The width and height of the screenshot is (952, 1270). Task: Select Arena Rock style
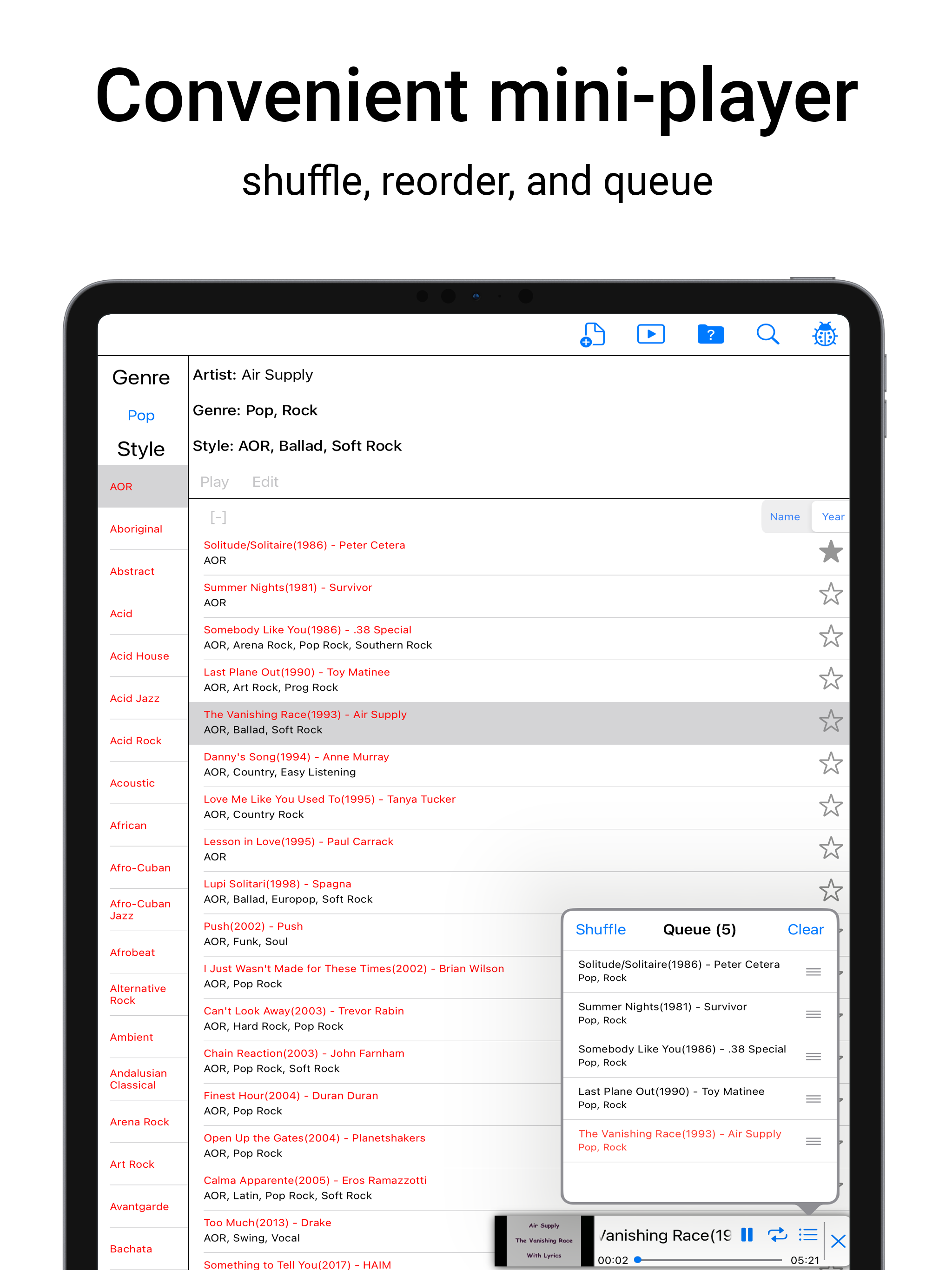[143, 1122]
